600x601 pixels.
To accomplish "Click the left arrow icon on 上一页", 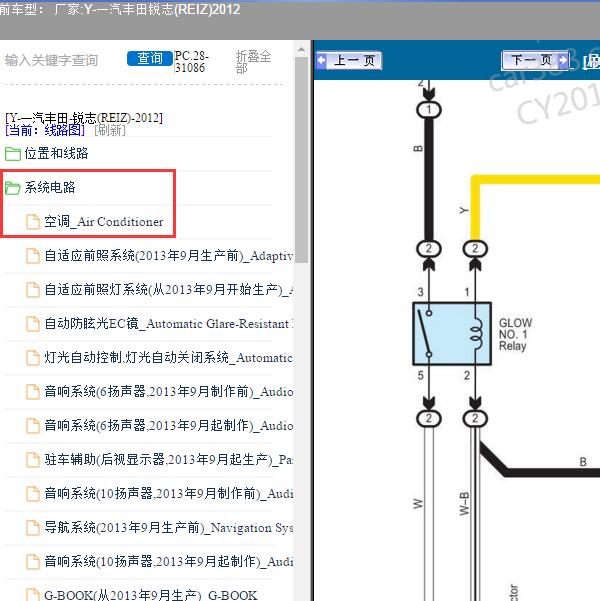I will pos(321,60).
